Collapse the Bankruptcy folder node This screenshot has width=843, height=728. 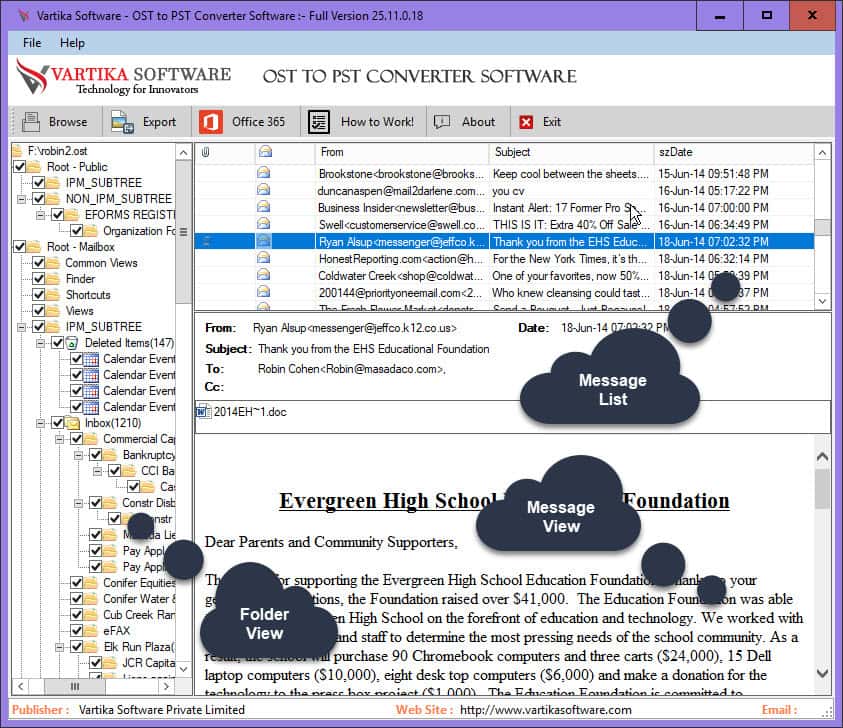(x=78, y=455)
